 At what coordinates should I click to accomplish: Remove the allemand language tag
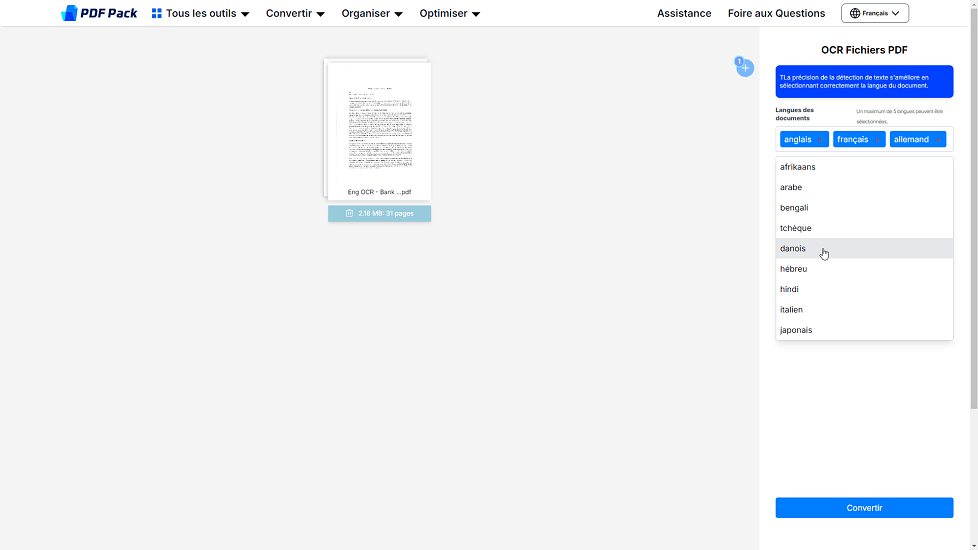click(938, 140)
